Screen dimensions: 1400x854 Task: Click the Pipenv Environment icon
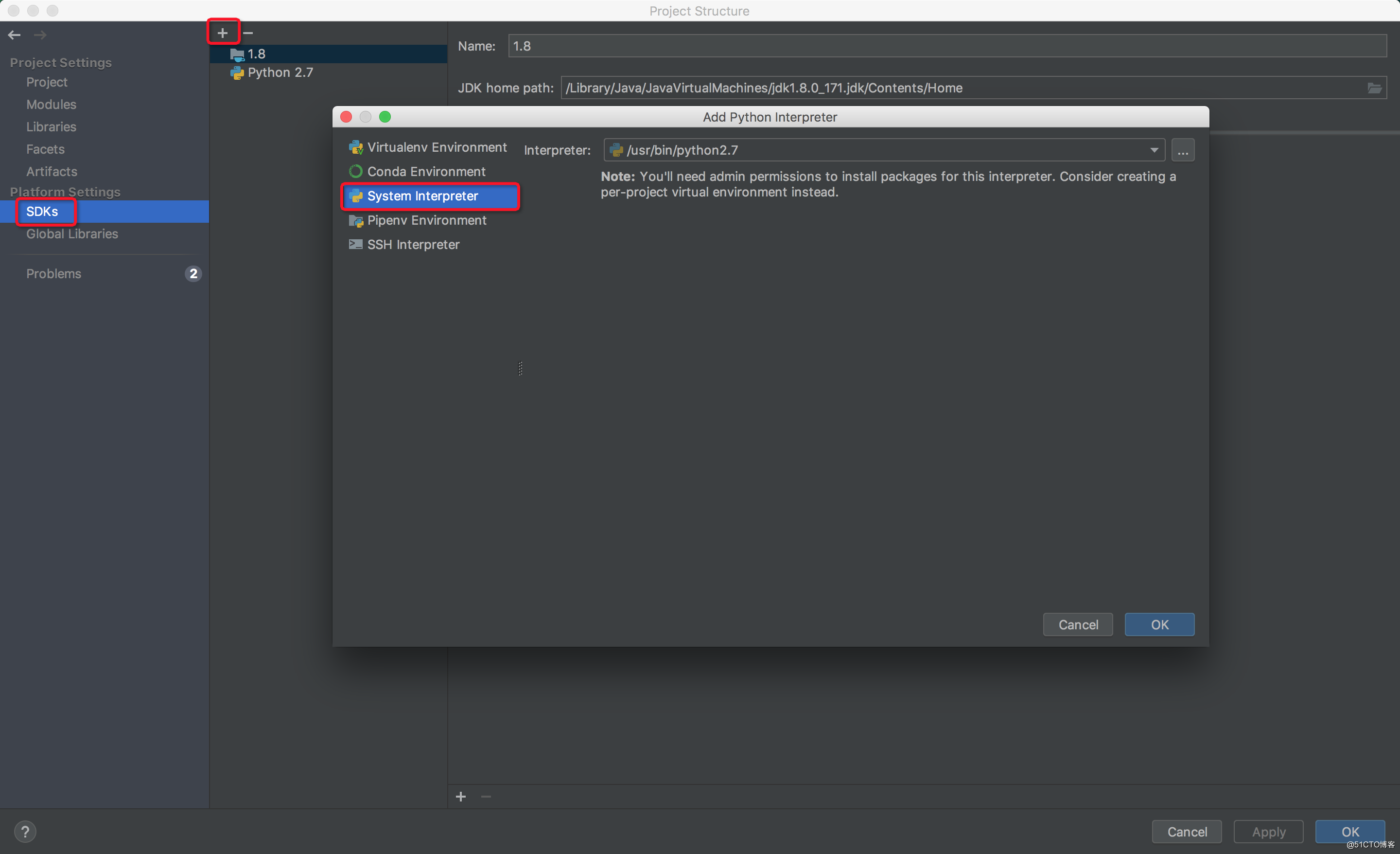[357, 220]
